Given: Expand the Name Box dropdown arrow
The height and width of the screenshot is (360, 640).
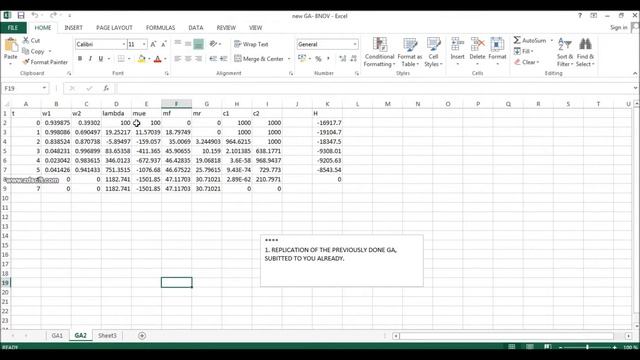Looking at the screenshot, I should click(44, 88).
